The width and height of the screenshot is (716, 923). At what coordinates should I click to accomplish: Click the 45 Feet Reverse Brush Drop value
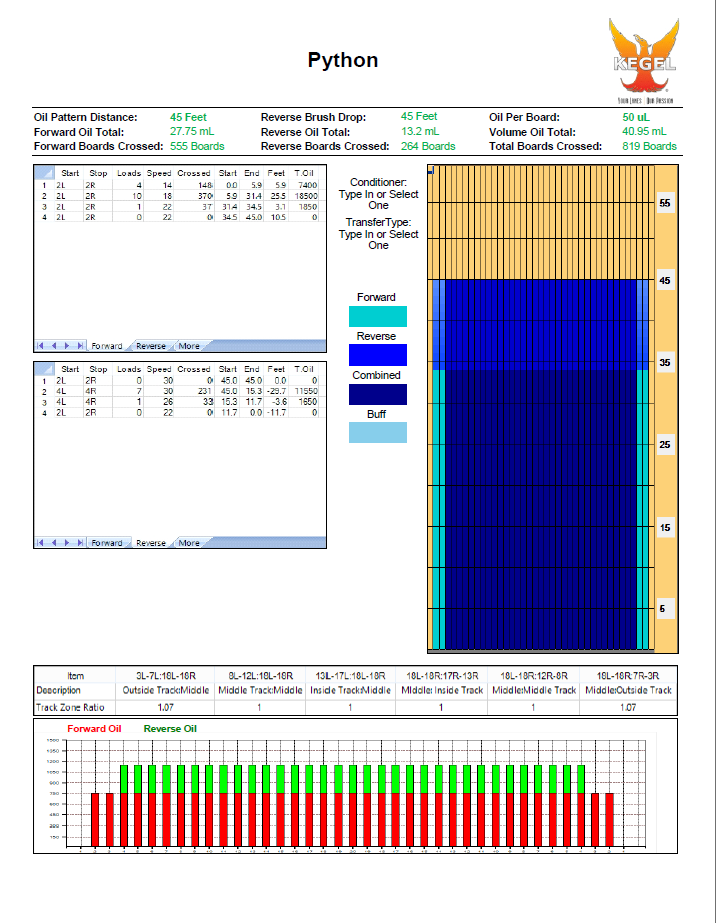click(419, 117)
